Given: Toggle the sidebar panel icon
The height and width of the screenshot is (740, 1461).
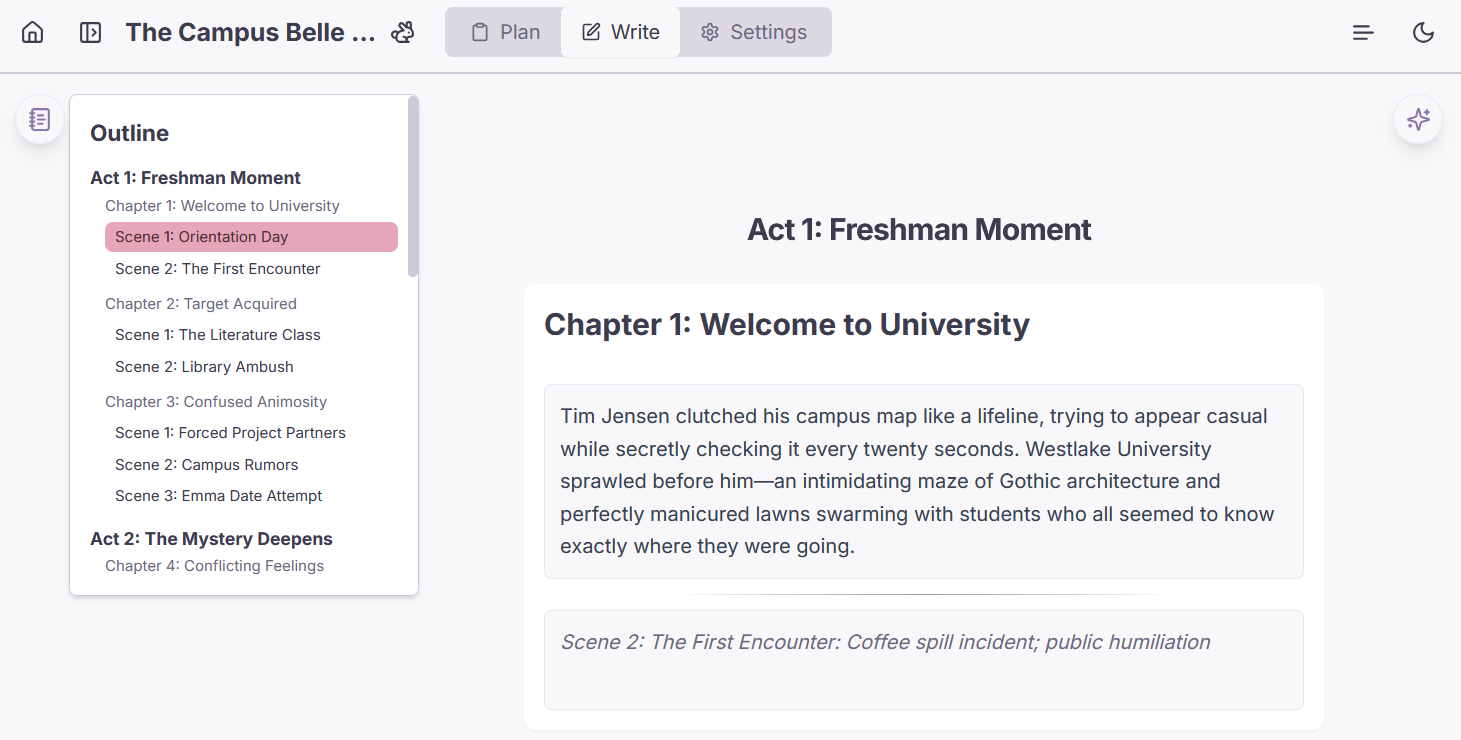Looking at the screenshot, I should [x=90, y=31].
